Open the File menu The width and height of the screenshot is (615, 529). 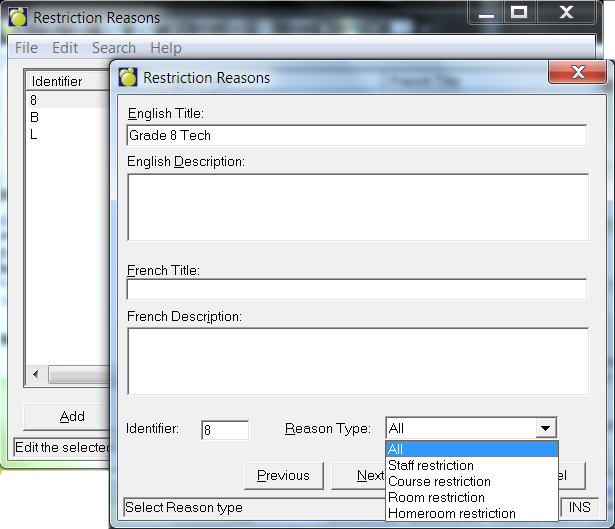[x=27, y=48]
